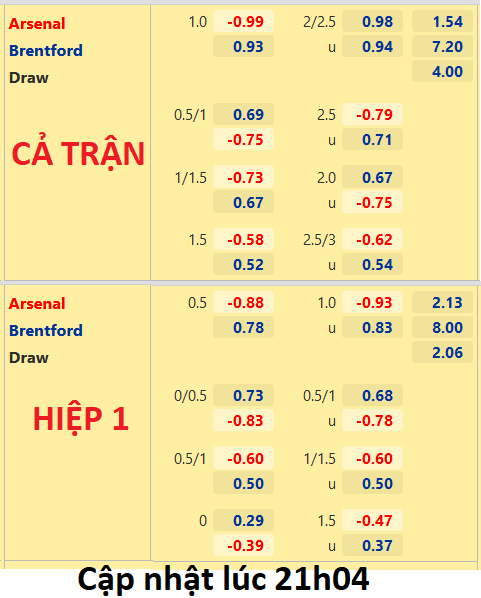Click full-match over 2/2.5 odds 0.98

(372, 21)
